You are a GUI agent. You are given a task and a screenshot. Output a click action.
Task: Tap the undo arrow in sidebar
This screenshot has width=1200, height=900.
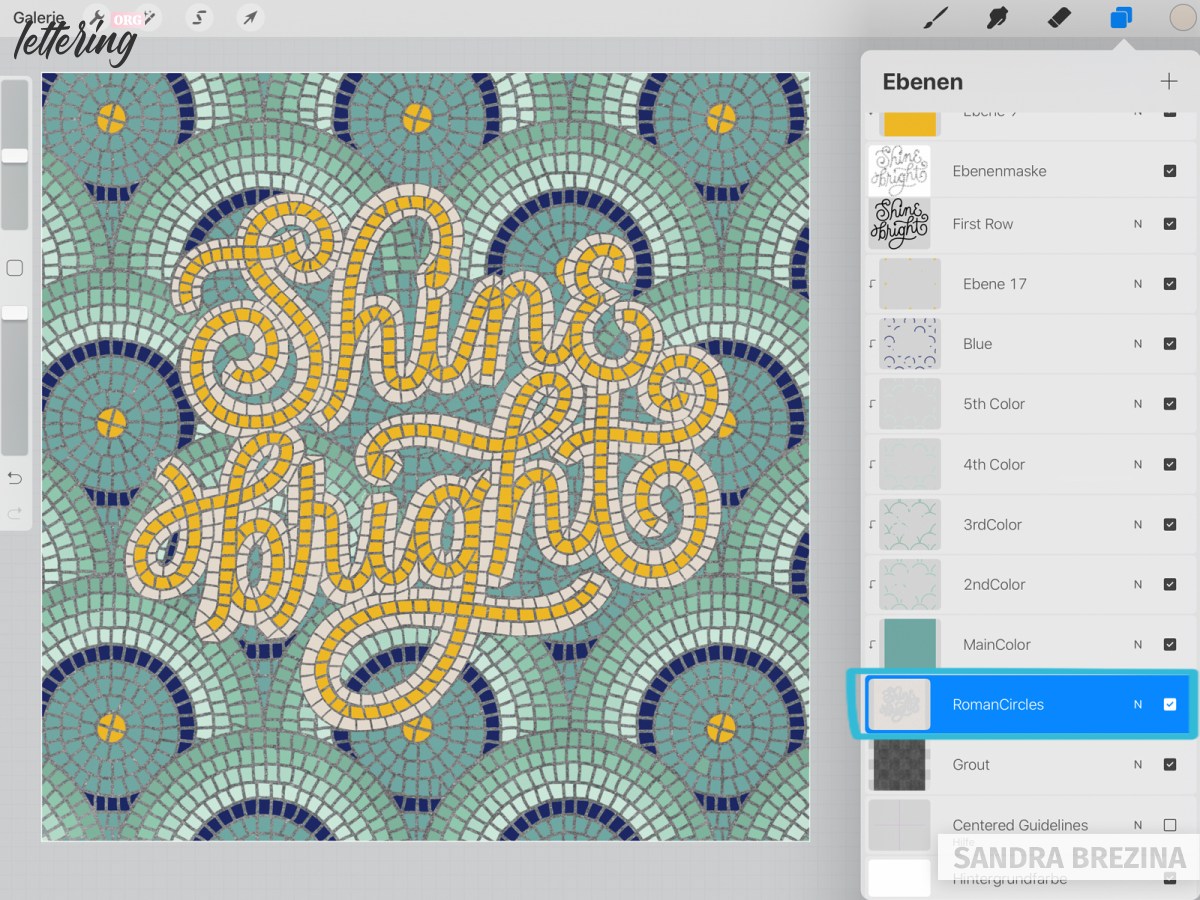[x=15, y=478]
